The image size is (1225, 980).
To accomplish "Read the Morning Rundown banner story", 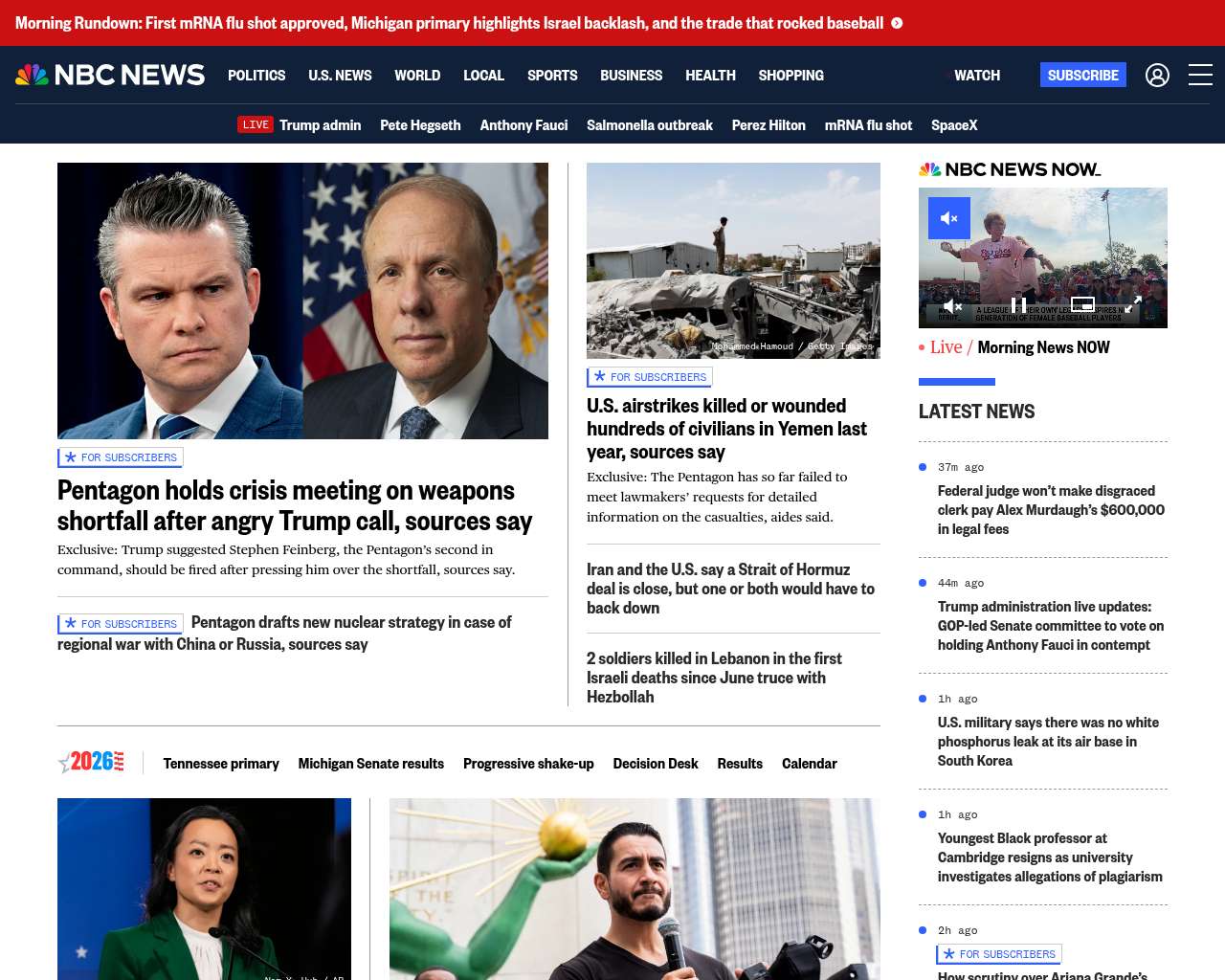I will 450,23.
